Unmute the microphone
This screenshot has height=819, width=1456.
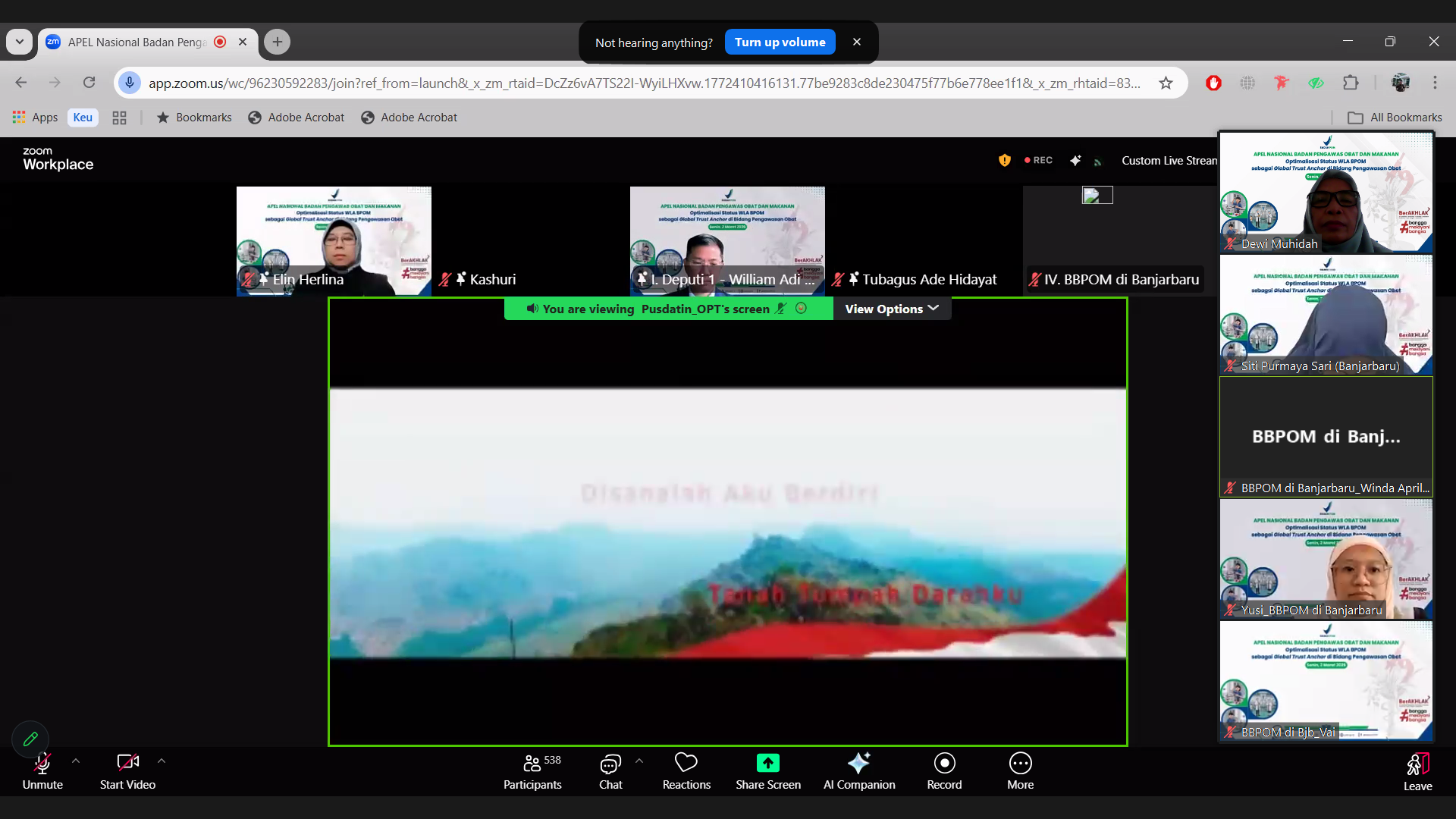pos(42,770)
